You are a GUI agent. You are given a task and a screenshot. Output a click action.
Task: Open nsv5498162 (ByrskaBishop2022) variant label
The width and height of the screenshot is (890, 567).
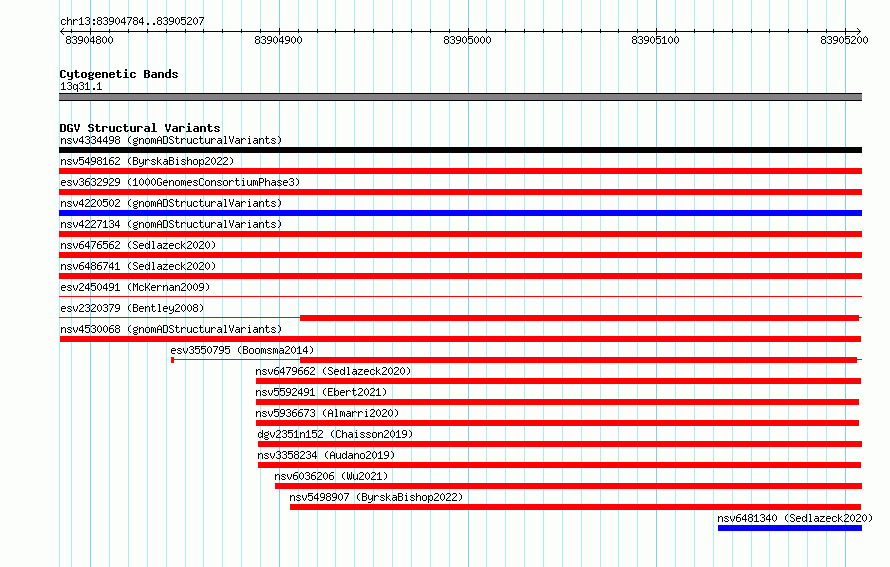point(147,161)
